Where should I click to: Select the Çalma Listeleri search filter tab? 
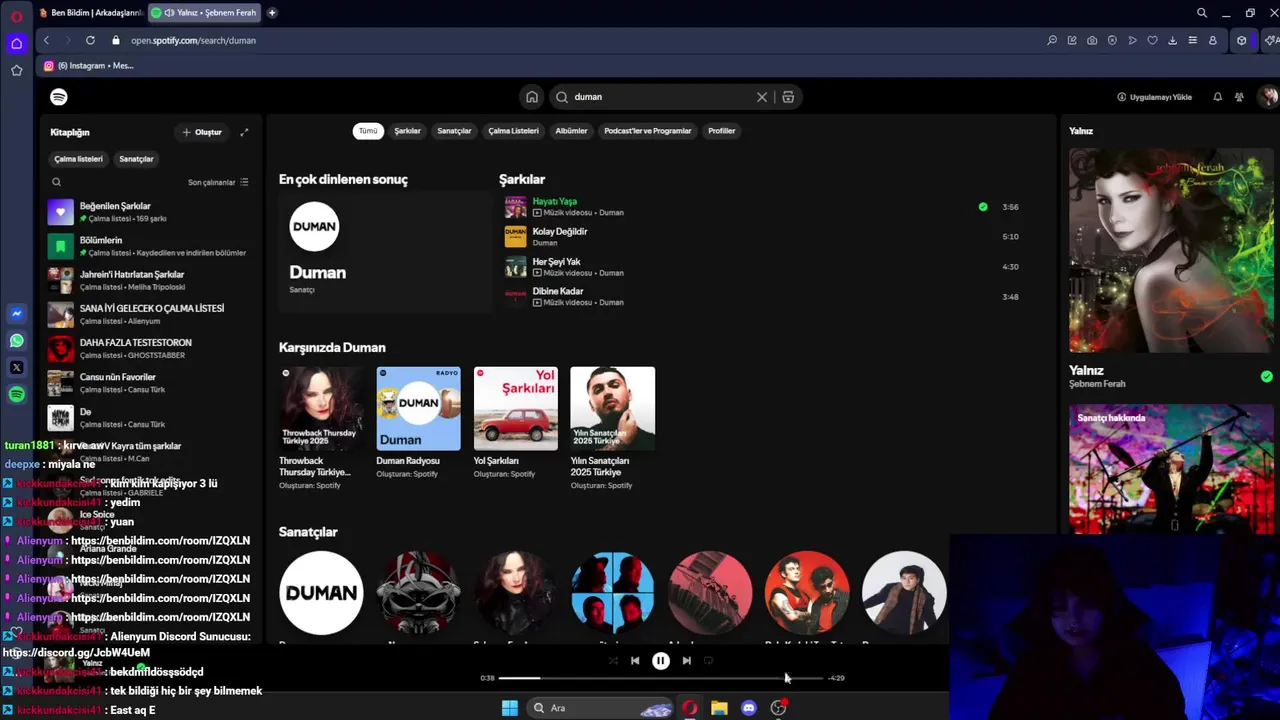pyautogui.click(x=513, y=131)
